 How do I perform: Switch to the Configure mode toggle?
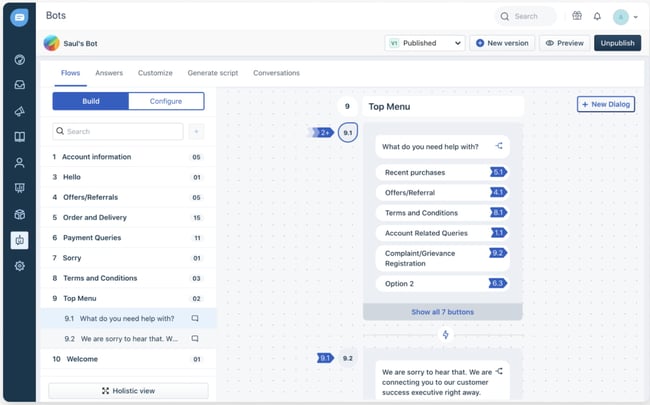click(x=166, y=101)
